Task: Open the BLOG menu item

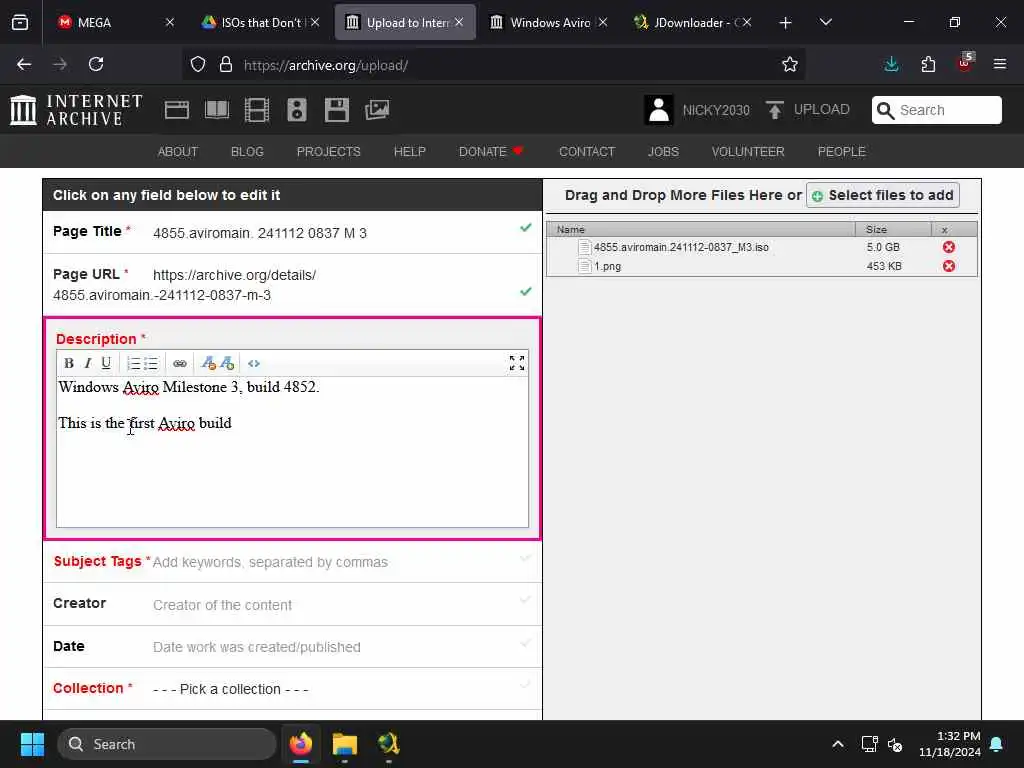Action: pos(247,152)
